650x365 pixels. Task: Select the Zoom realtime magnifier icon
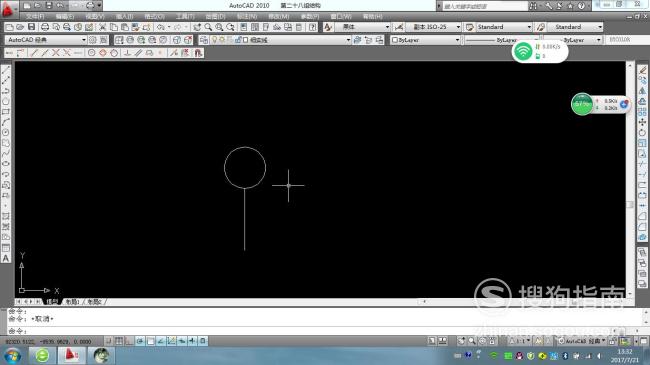(x=208, y=27)
